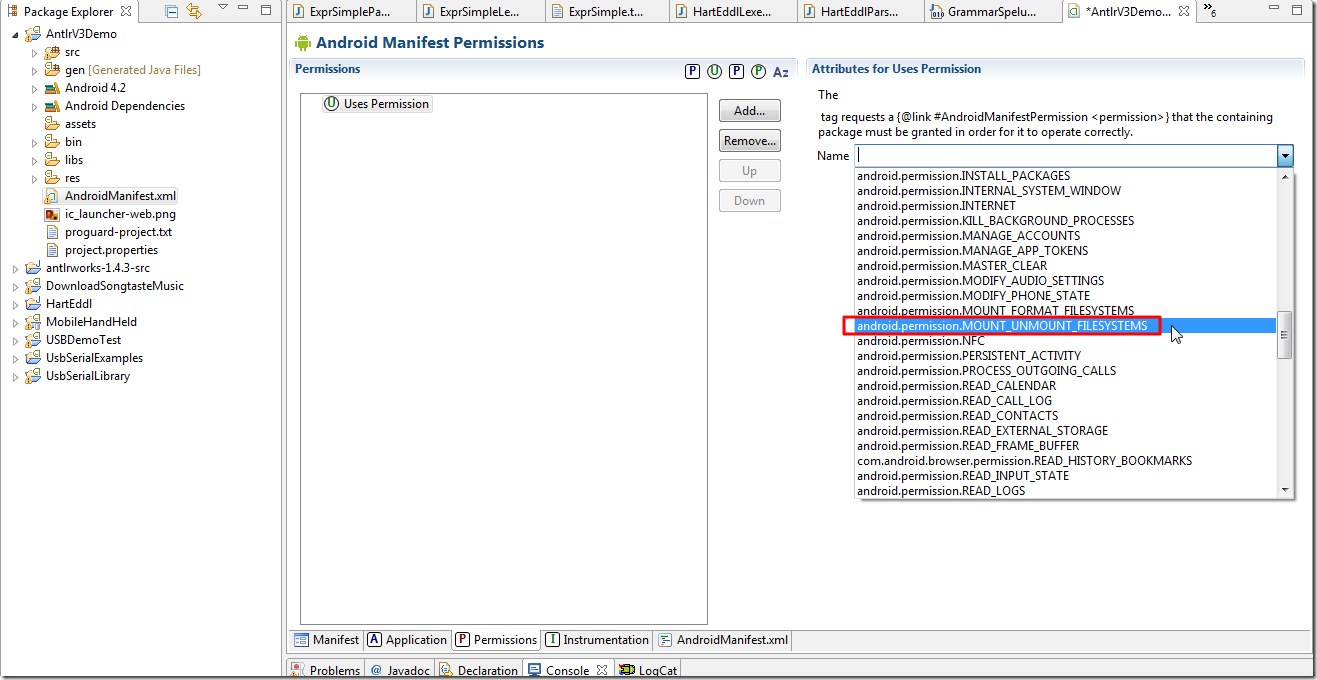Click scroll-down arrow of permission dropdown list
Viewport: 1317px width, 680px height.
[1286, 489]
